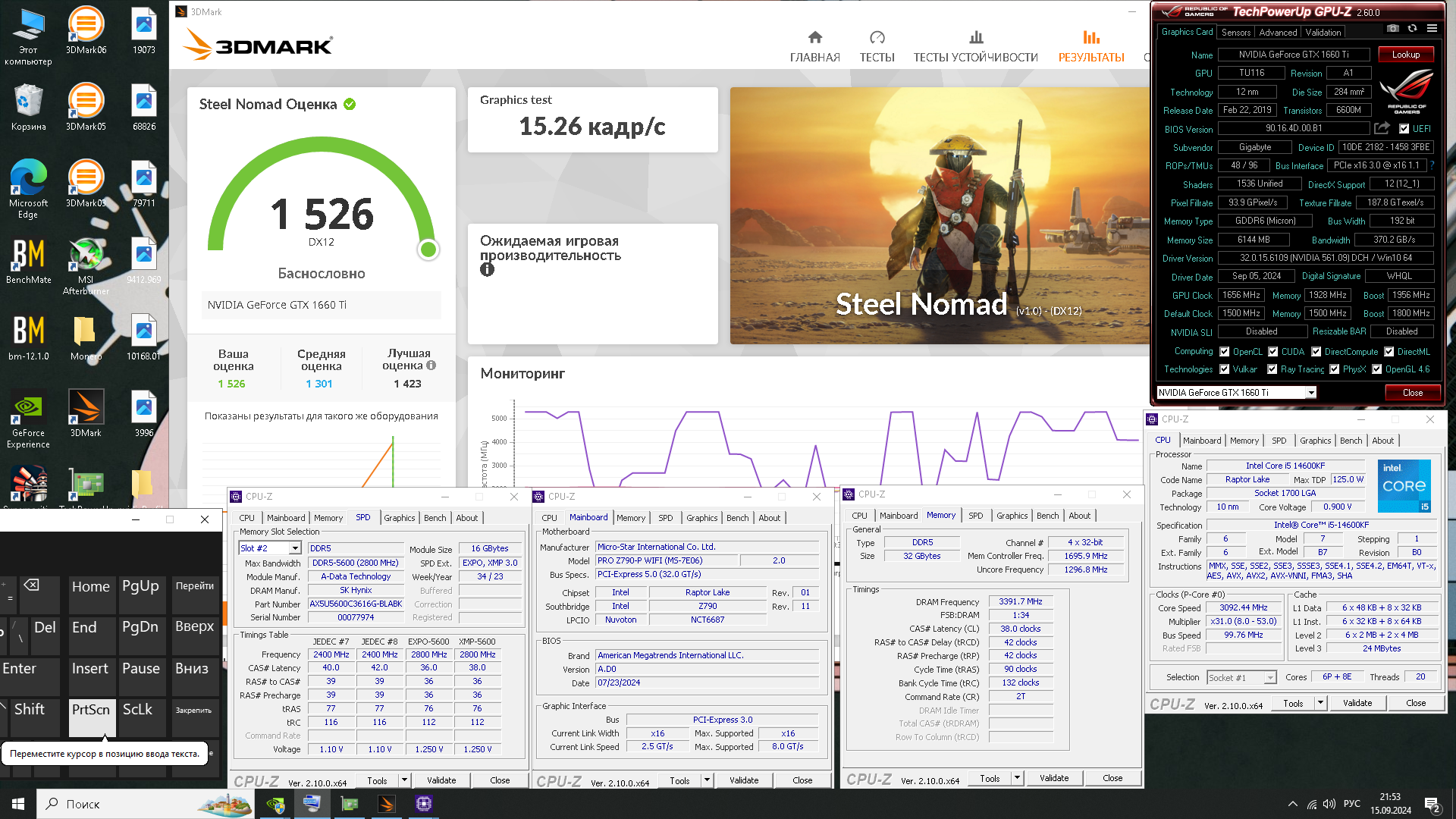
Task: Click the BIOS export share icon in GPU-Z
Action: [1382, 128]
